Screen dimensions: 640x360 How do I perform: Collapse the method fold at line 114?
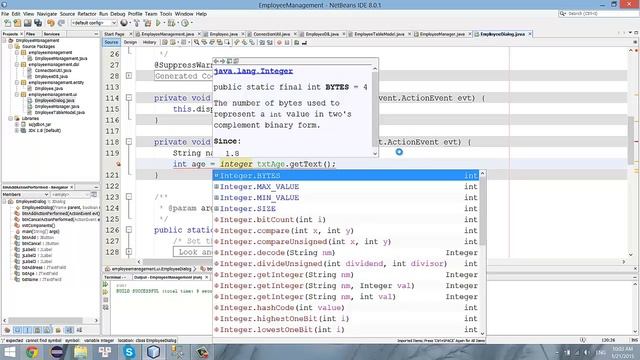pyautogui.click(x=129, y=98)
